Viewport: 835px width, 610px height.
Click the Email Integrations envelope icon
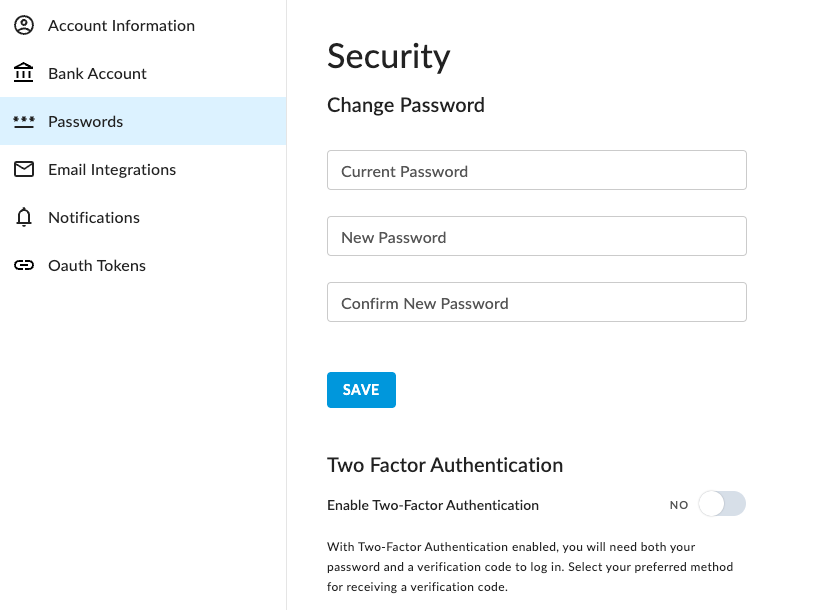tap(24, 169)
